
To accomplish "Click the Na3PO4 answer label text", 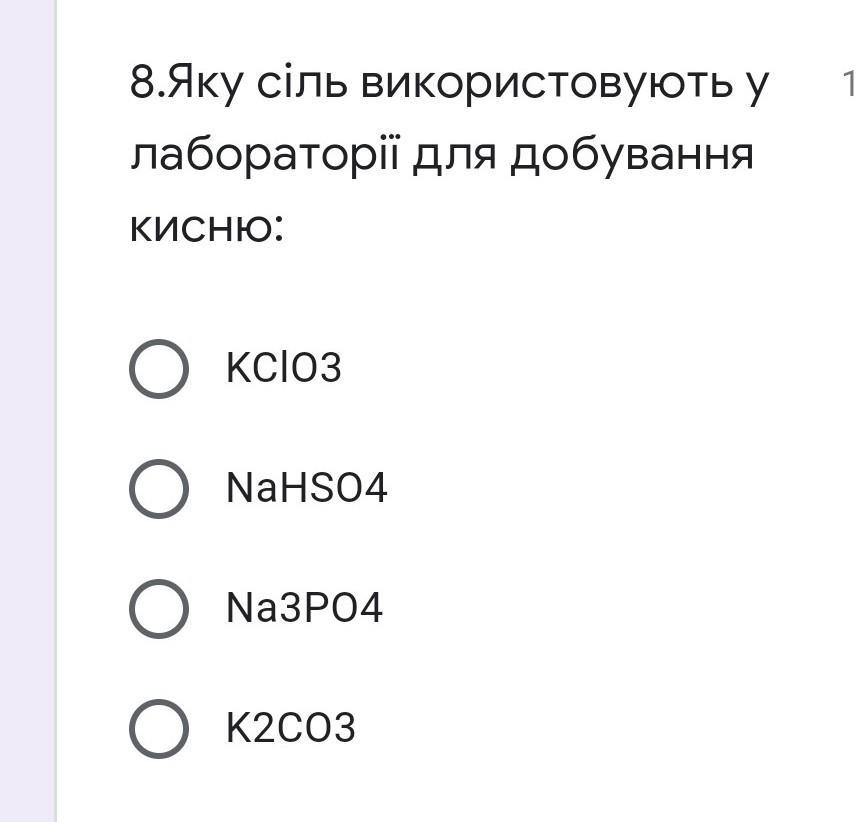I will (304, 608).
